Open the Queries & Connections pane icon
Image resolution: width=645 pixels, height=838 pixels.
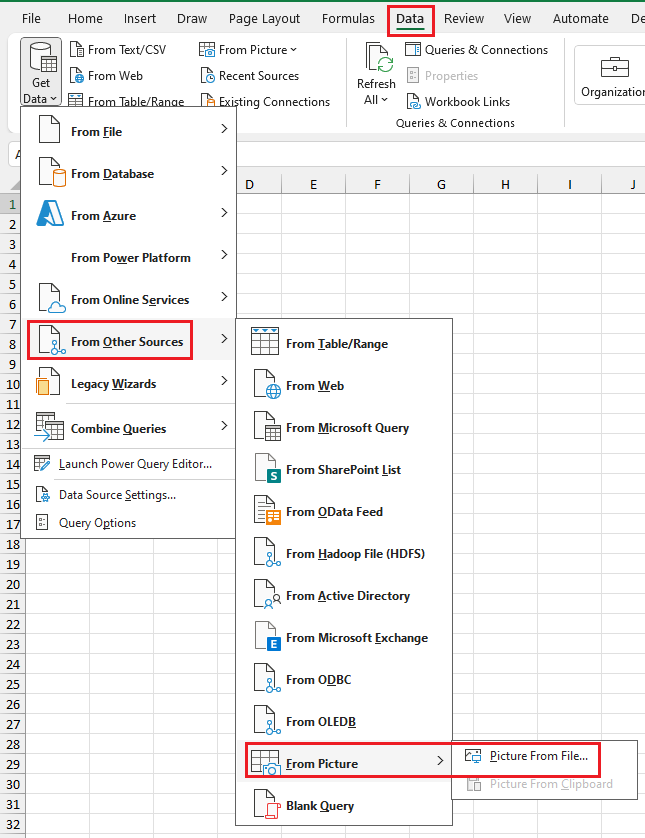tap(413, 50)
